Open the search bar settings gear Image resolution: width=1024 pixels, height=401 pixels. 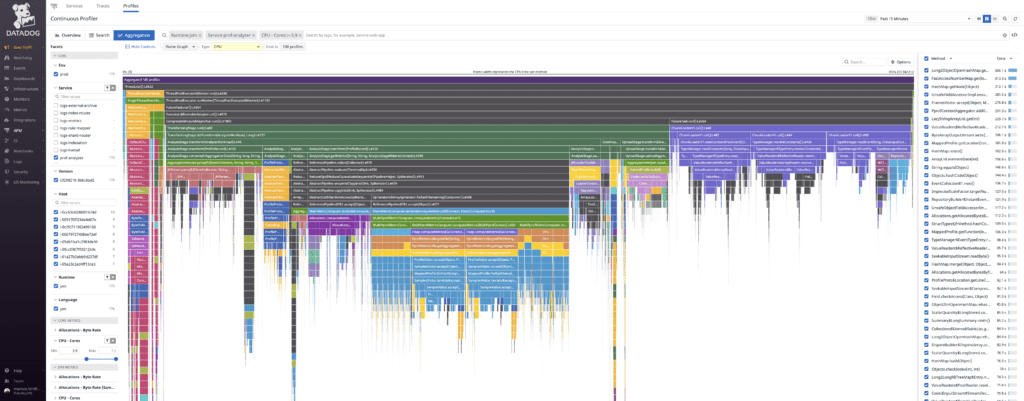pos(1005,35)
